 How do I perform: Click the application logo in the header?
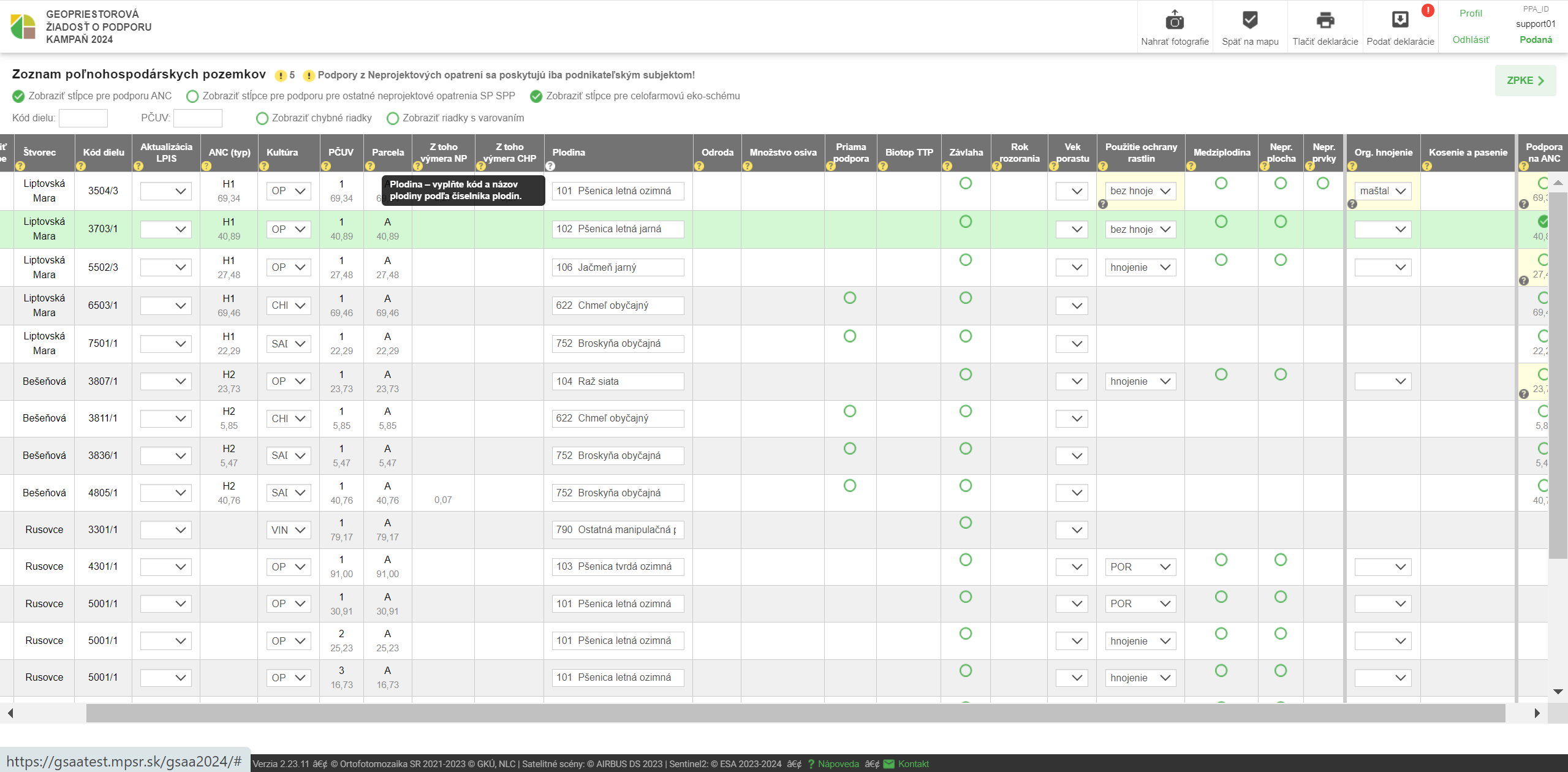pos(23,26)
